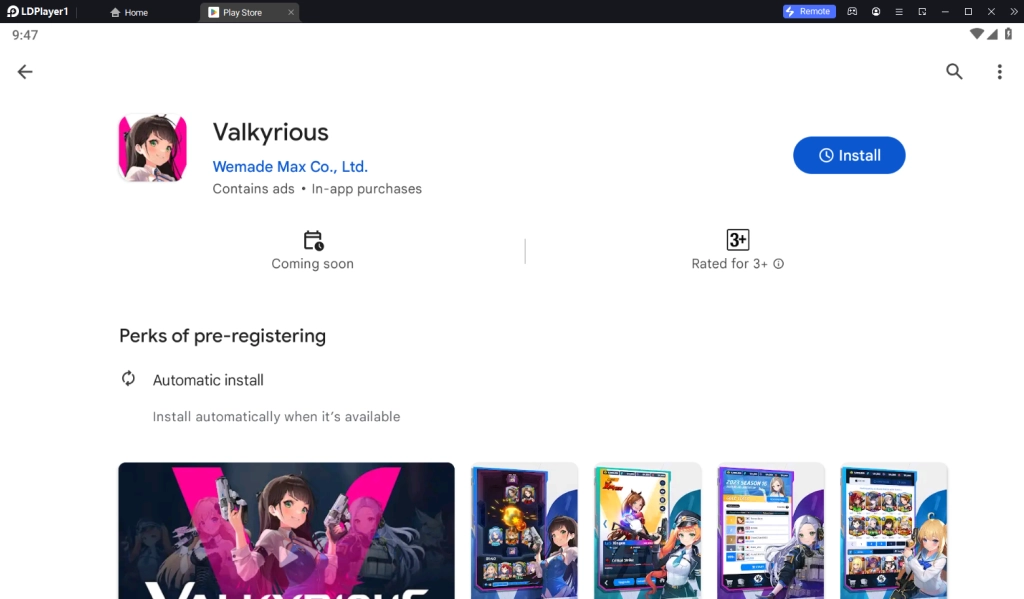Open the LDPlayer user account icon

876,12
